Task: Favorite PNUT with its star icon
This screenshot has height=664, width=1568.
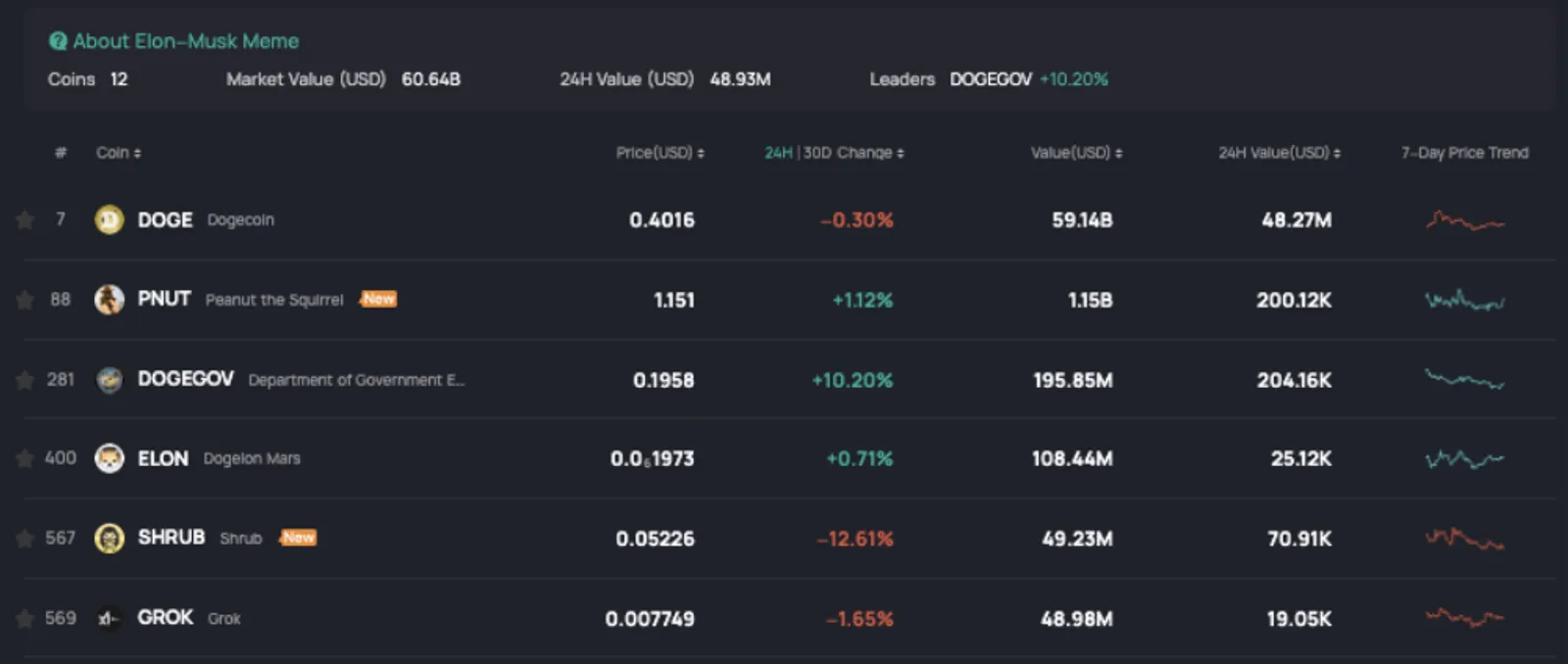Action: (x=25, y=300)
